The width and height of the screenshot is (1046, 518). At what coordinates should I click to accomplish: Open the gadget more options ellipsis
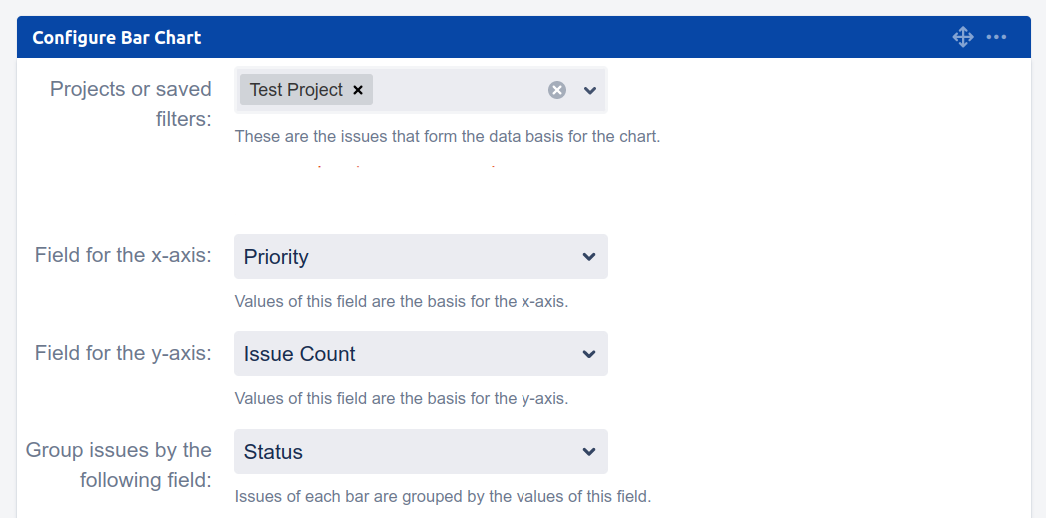click(x=996, y=38)
